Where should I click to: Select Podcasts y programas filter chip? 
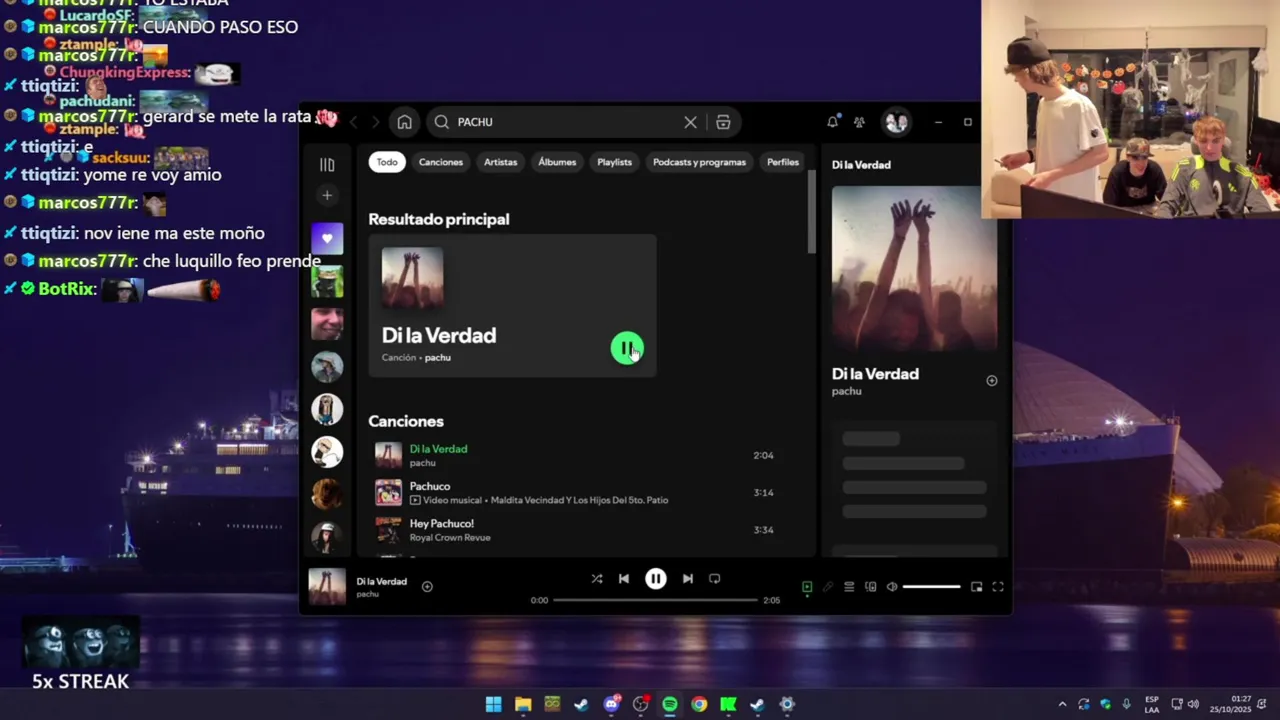click(699, 162)
